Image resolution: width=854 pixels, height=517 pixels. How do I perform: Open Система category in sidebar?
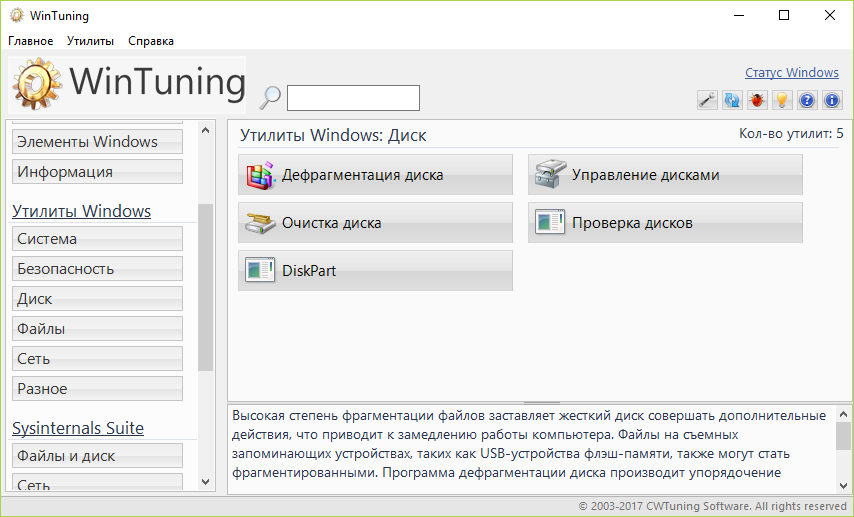tap(97, 239)
